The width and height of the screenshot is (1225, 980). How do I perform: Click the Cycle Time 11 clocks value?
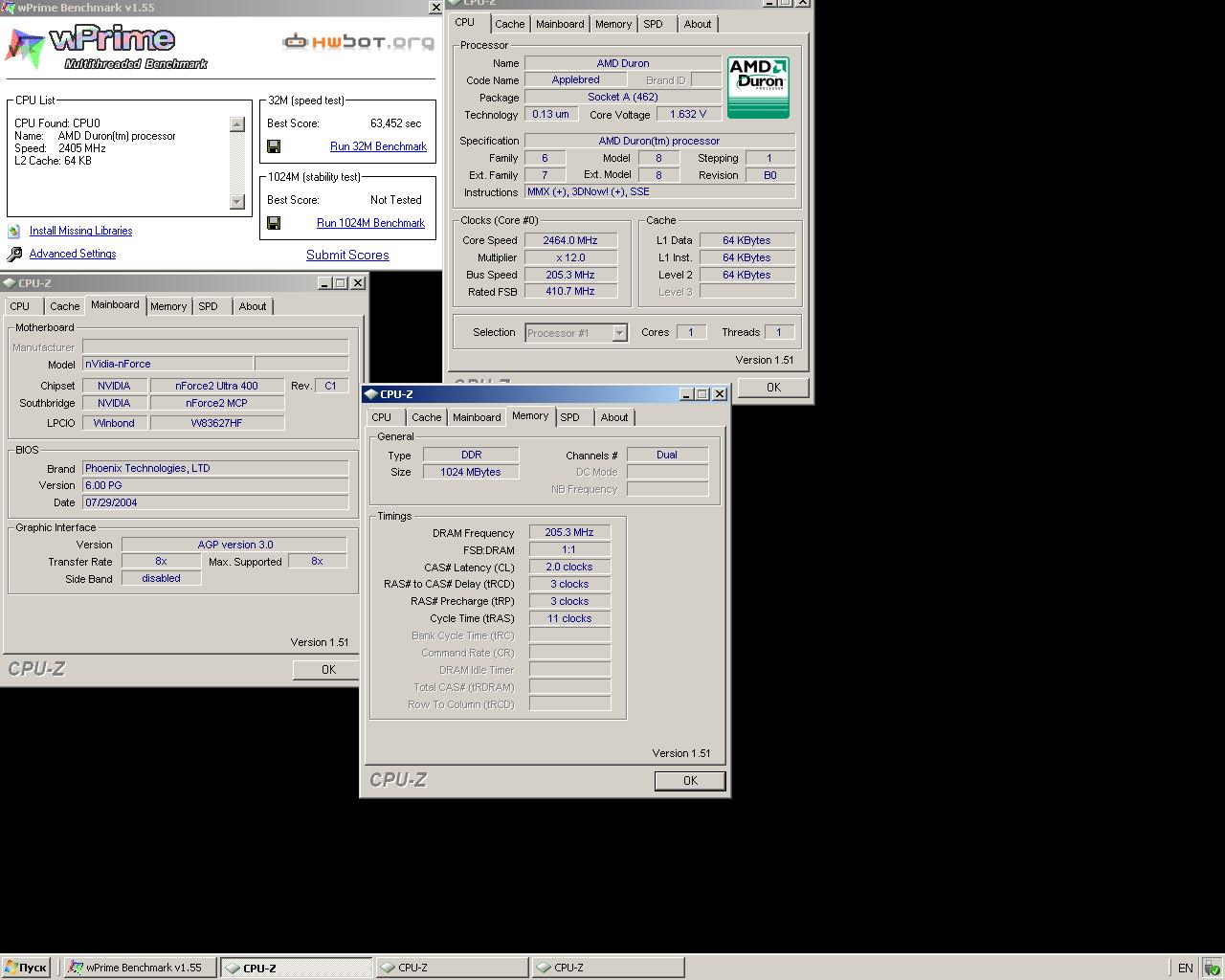point(569,619)
